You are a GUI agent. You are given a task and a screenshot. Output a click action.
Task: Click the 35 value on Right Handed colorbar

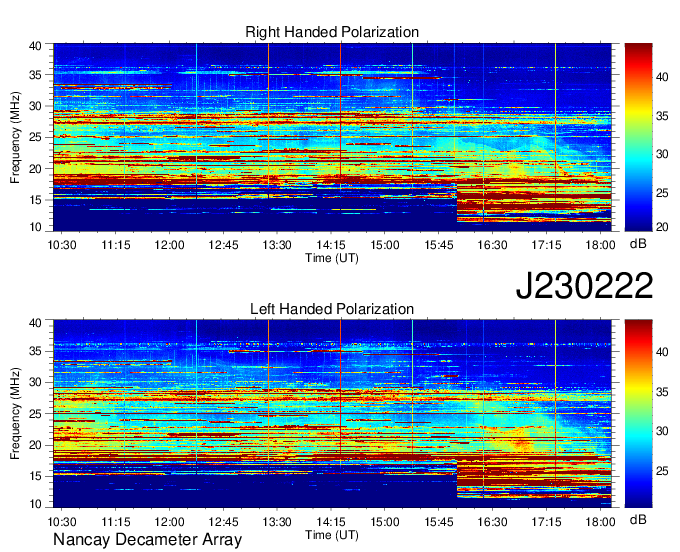(x=662, y=116)
